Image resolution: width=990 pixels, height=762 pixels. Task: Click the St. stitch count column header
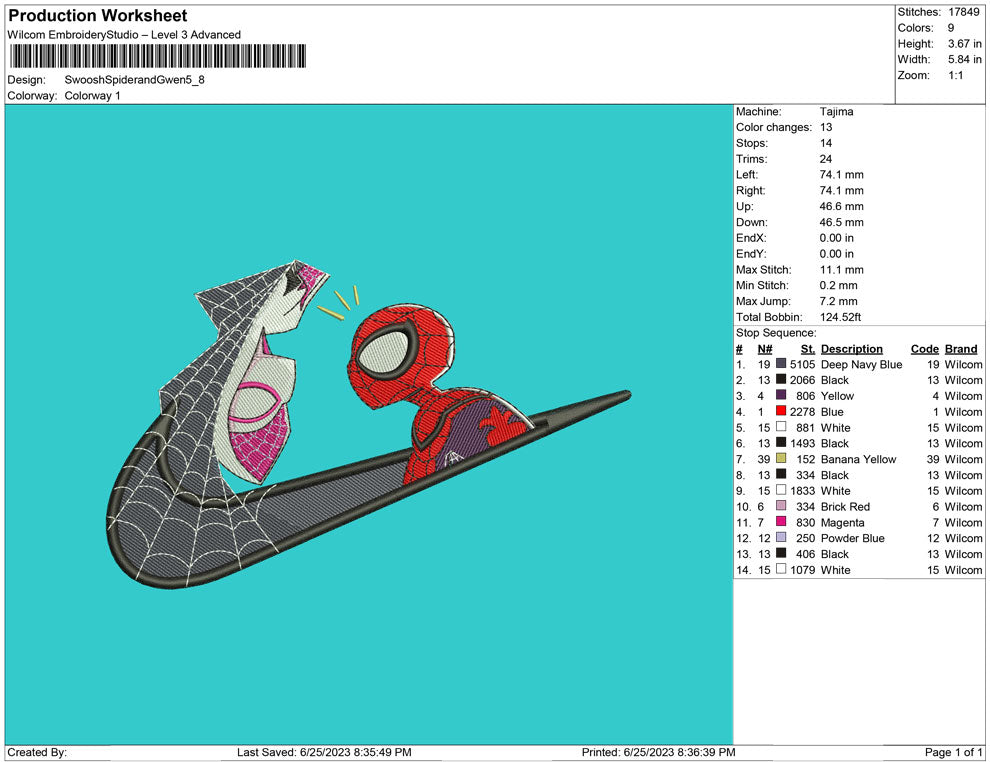808,349
